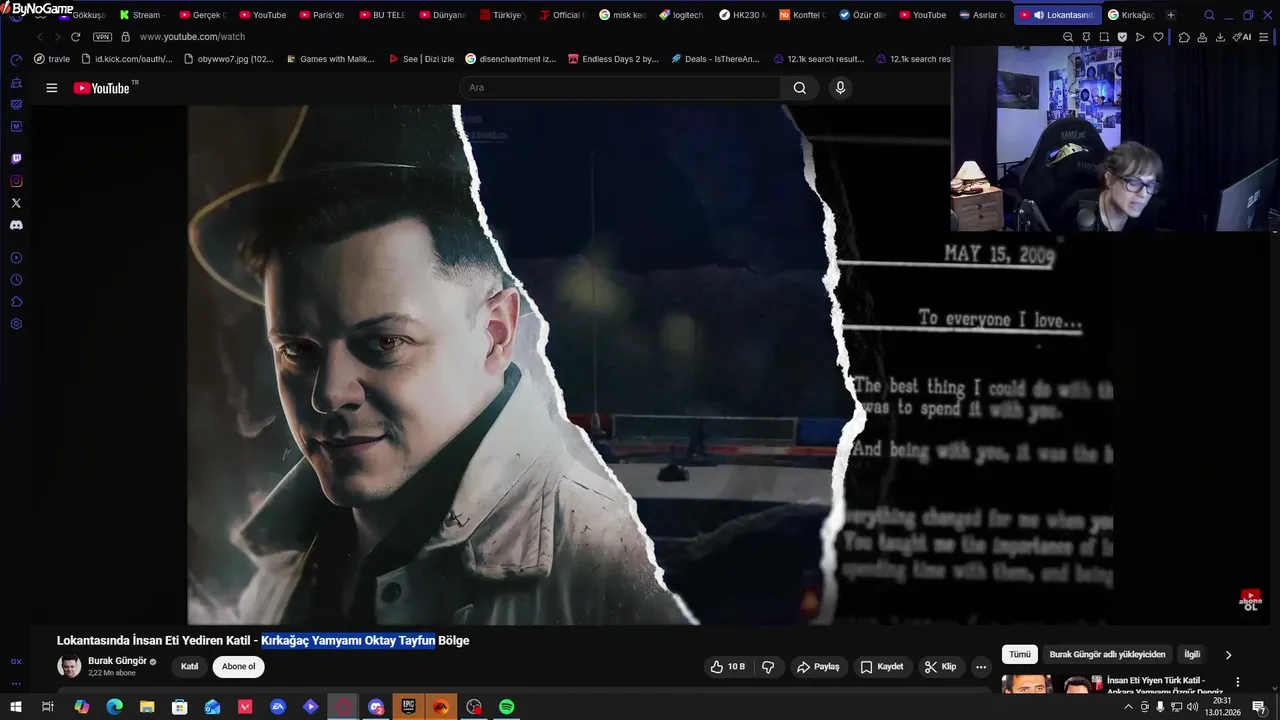Open the extensions cube icon
Screen dimensions: 1280x720
1184,37
